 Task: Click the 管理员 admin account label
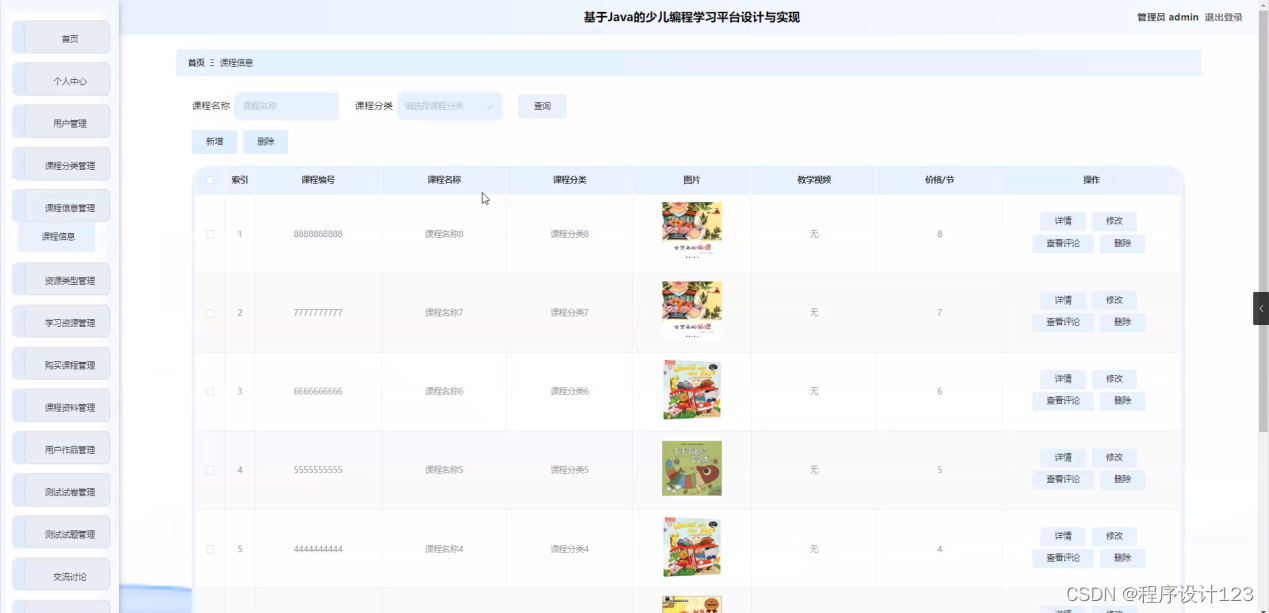[1167, 17]
